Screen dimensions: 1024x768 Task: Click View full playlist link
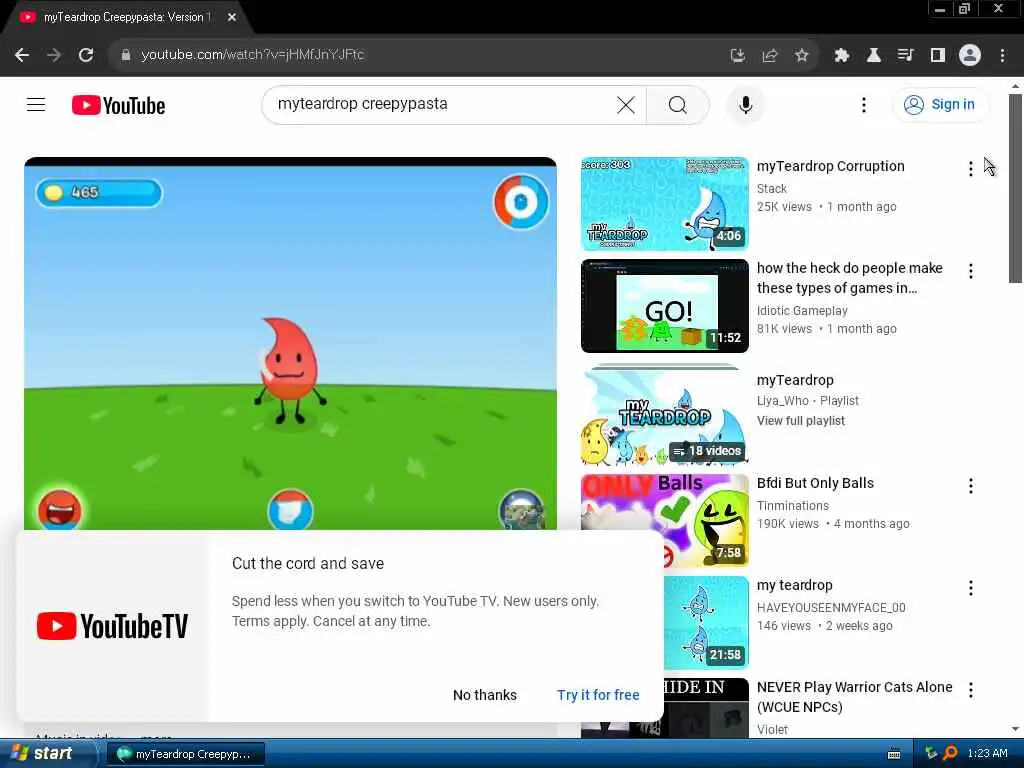tap(801, 421)
